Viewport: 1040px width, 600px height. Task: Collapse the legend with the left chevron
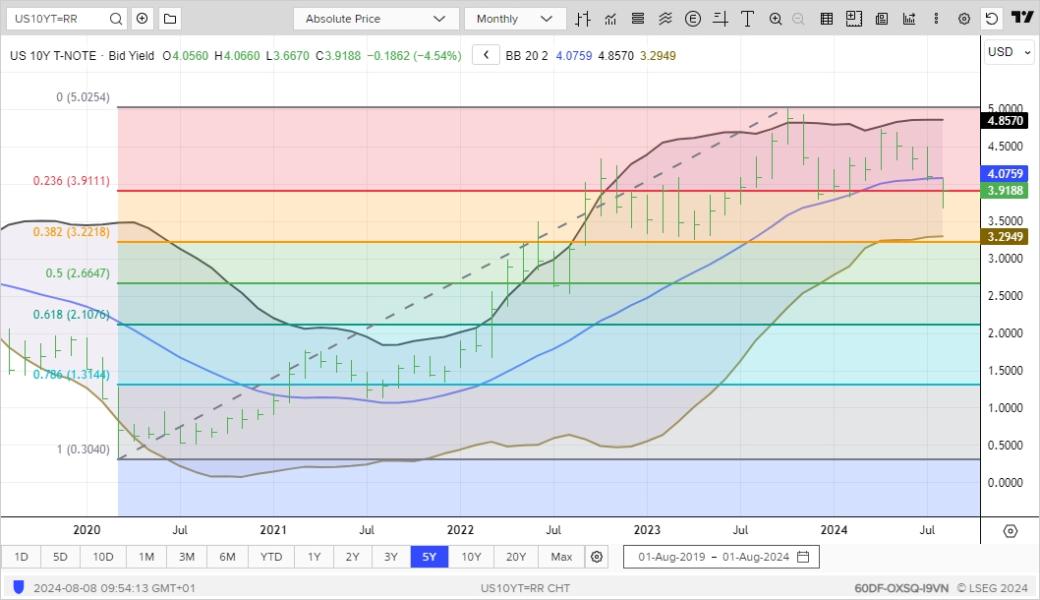click(486, 55)
